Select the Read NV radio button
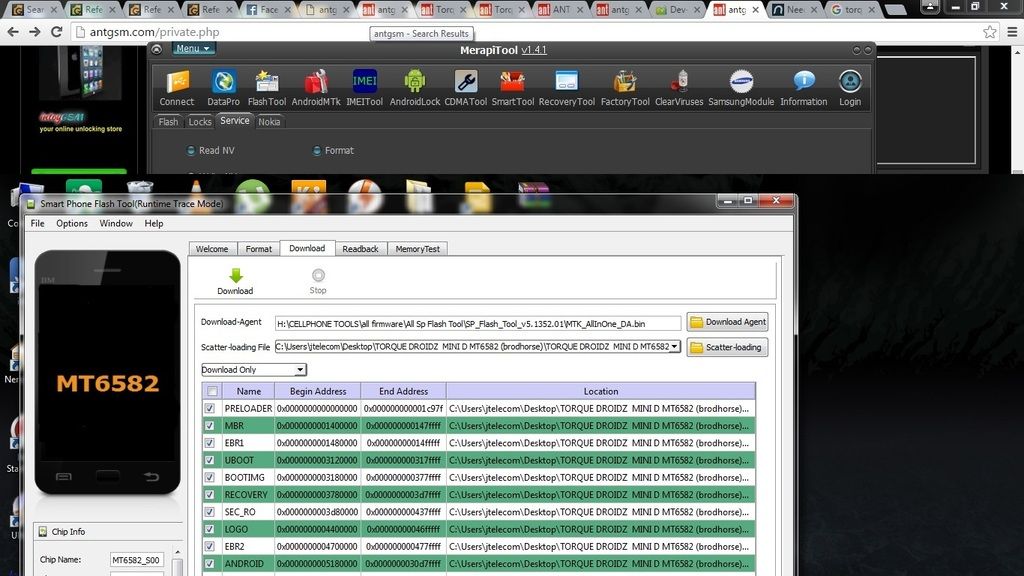This screenshot has width=1024, height=576. coord(191,151)
